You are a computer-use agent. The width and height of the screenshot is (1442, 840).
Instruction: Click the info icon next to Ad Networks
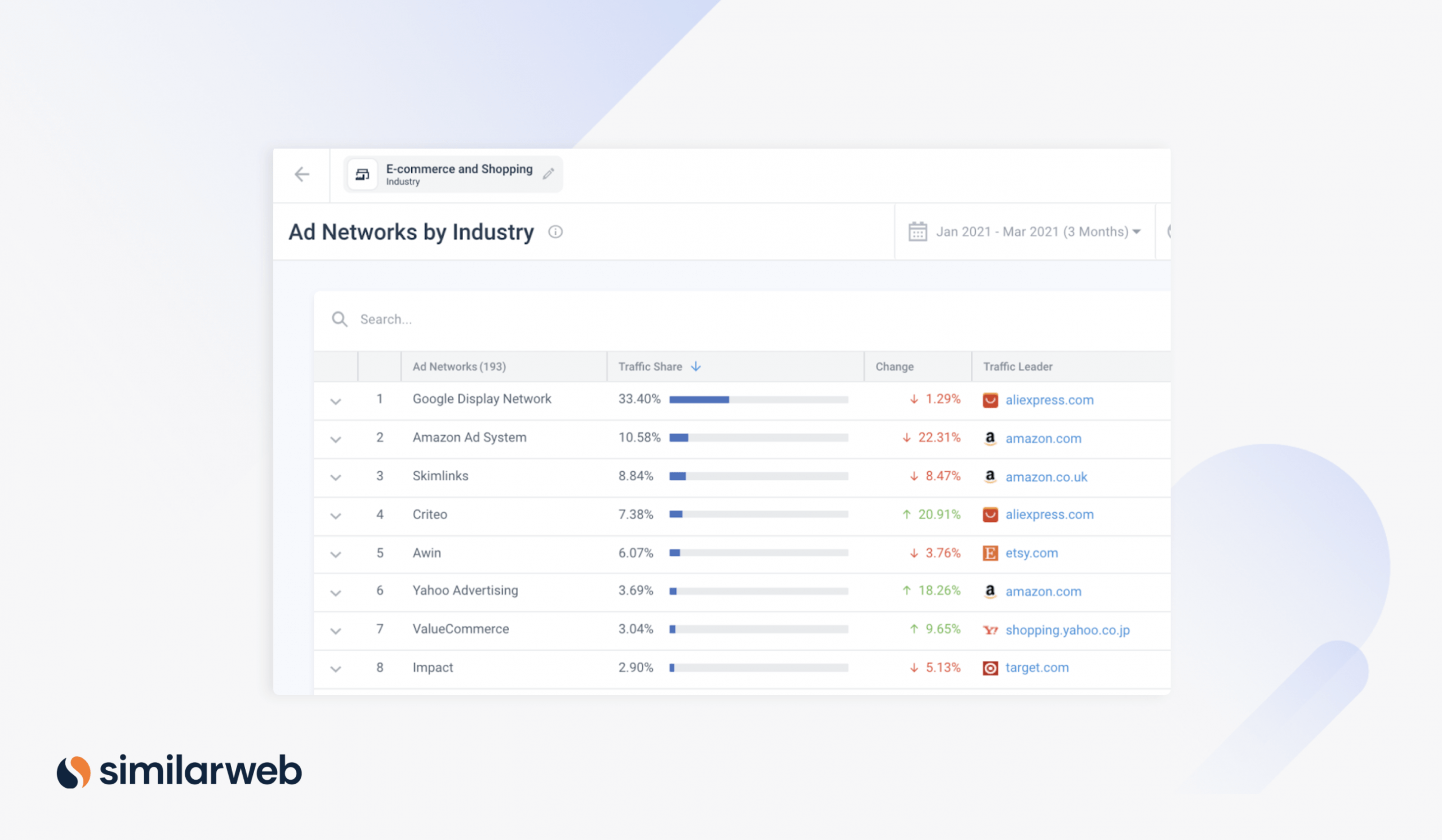point(557,232)
